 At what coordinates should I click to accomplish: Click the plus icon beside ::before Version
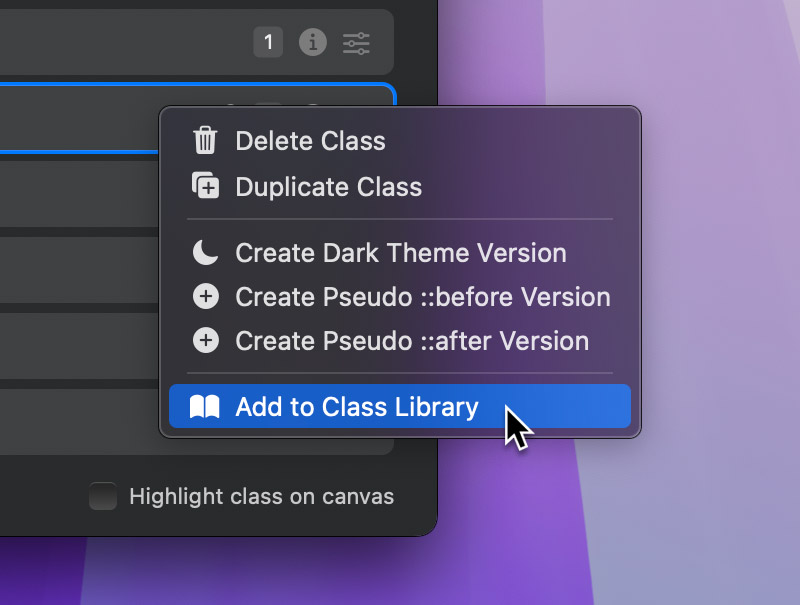coord(205,297)
